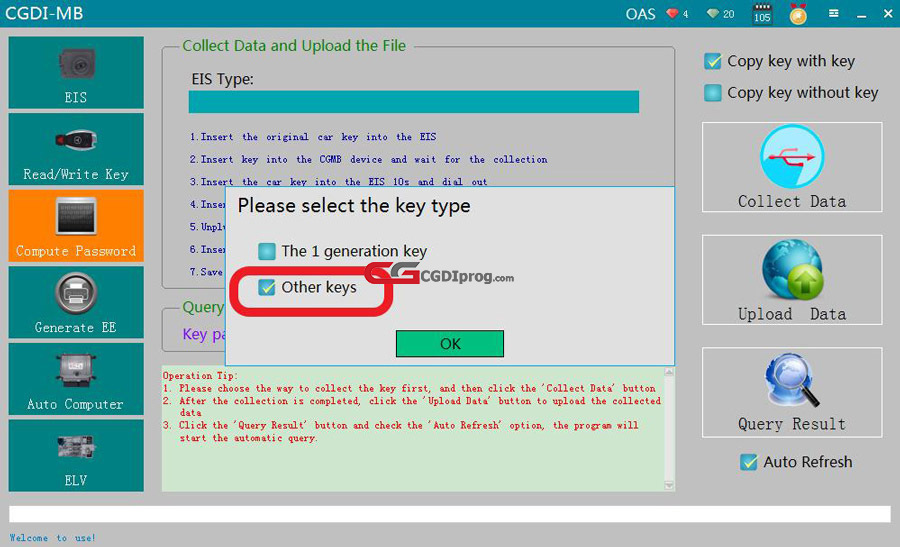Click the Upload Data globe button
Image resolution: width=900 pixels, height=547 pixels.
pyautogui.click(x=792, y=280)
